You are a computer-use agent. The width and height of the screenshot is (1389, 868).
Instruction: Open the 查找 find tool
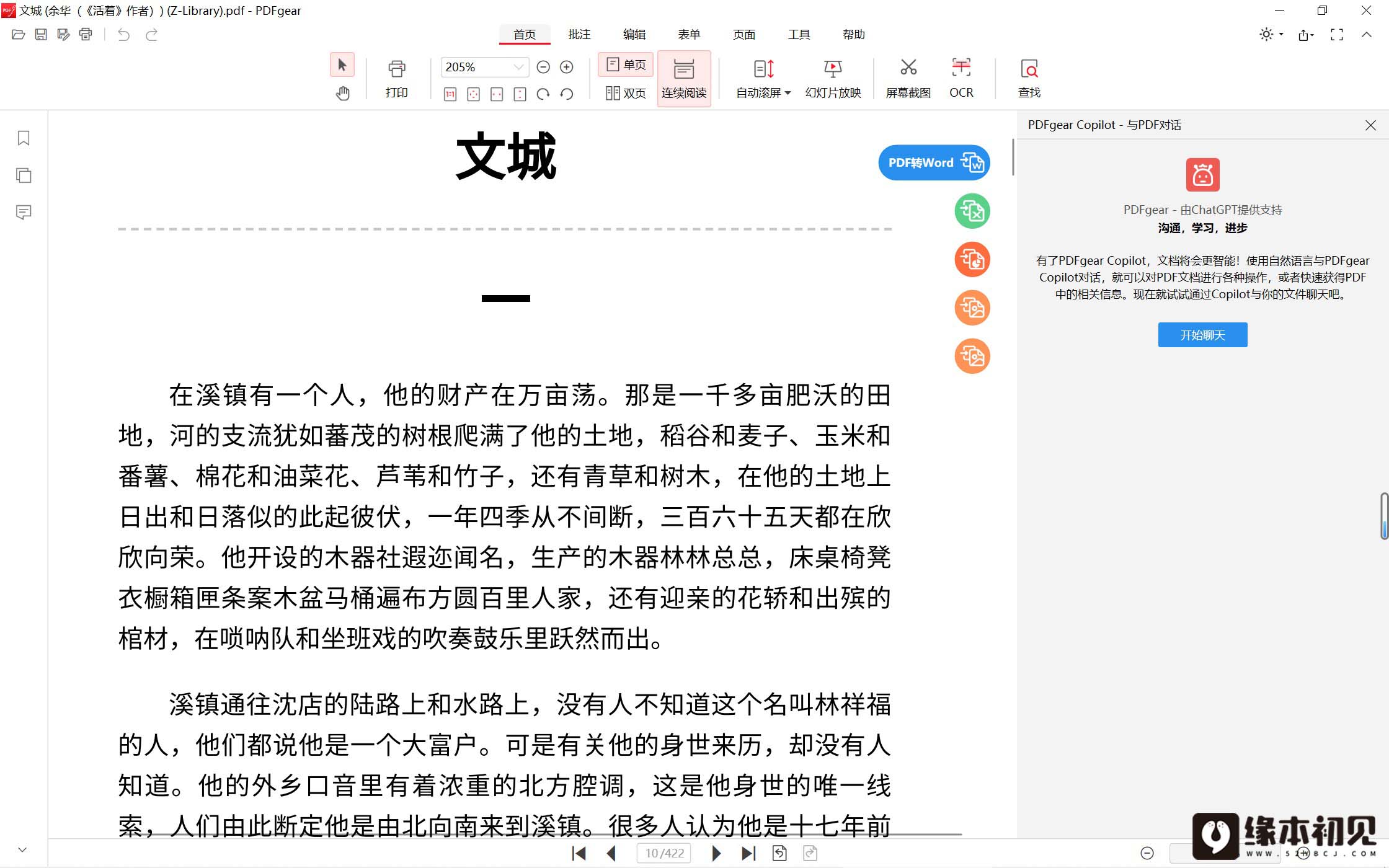tap(1029, 79)
